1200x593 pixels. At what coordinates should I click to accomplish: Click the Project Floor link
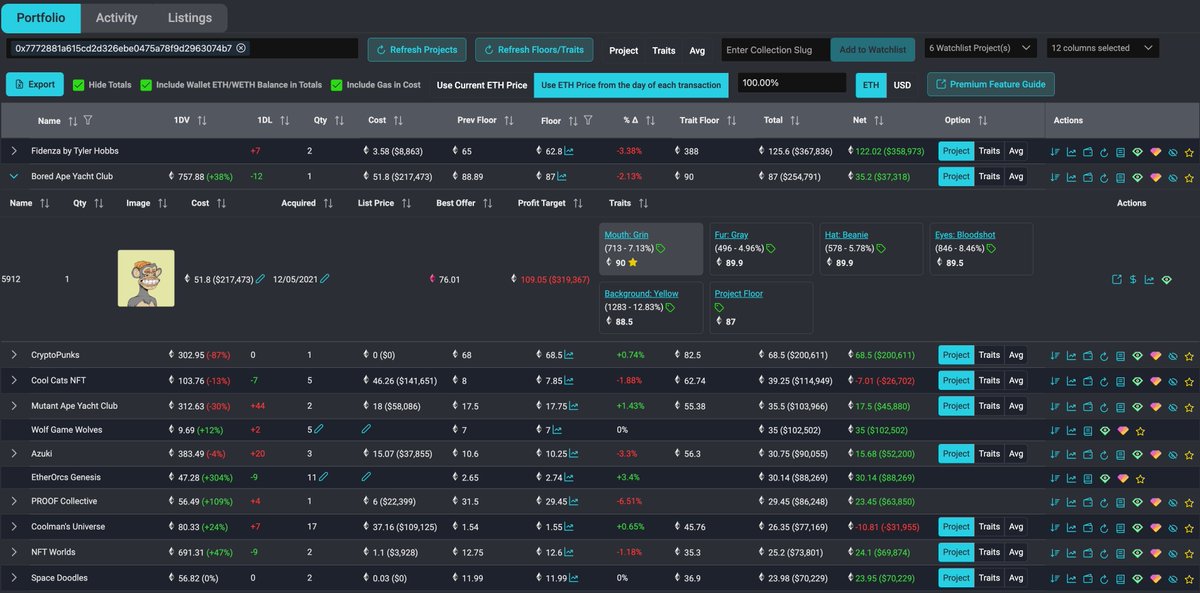coord(741,293)
